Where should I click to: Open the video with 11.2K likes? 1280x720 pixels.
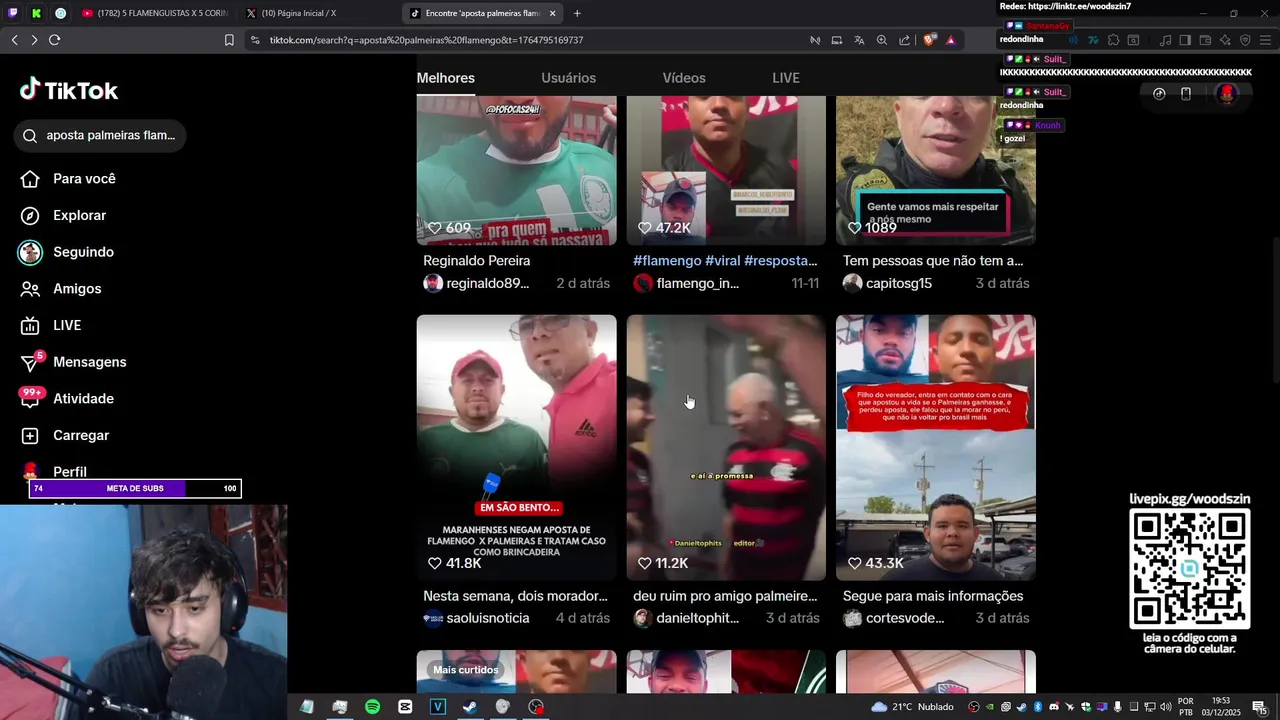point(726,447)
